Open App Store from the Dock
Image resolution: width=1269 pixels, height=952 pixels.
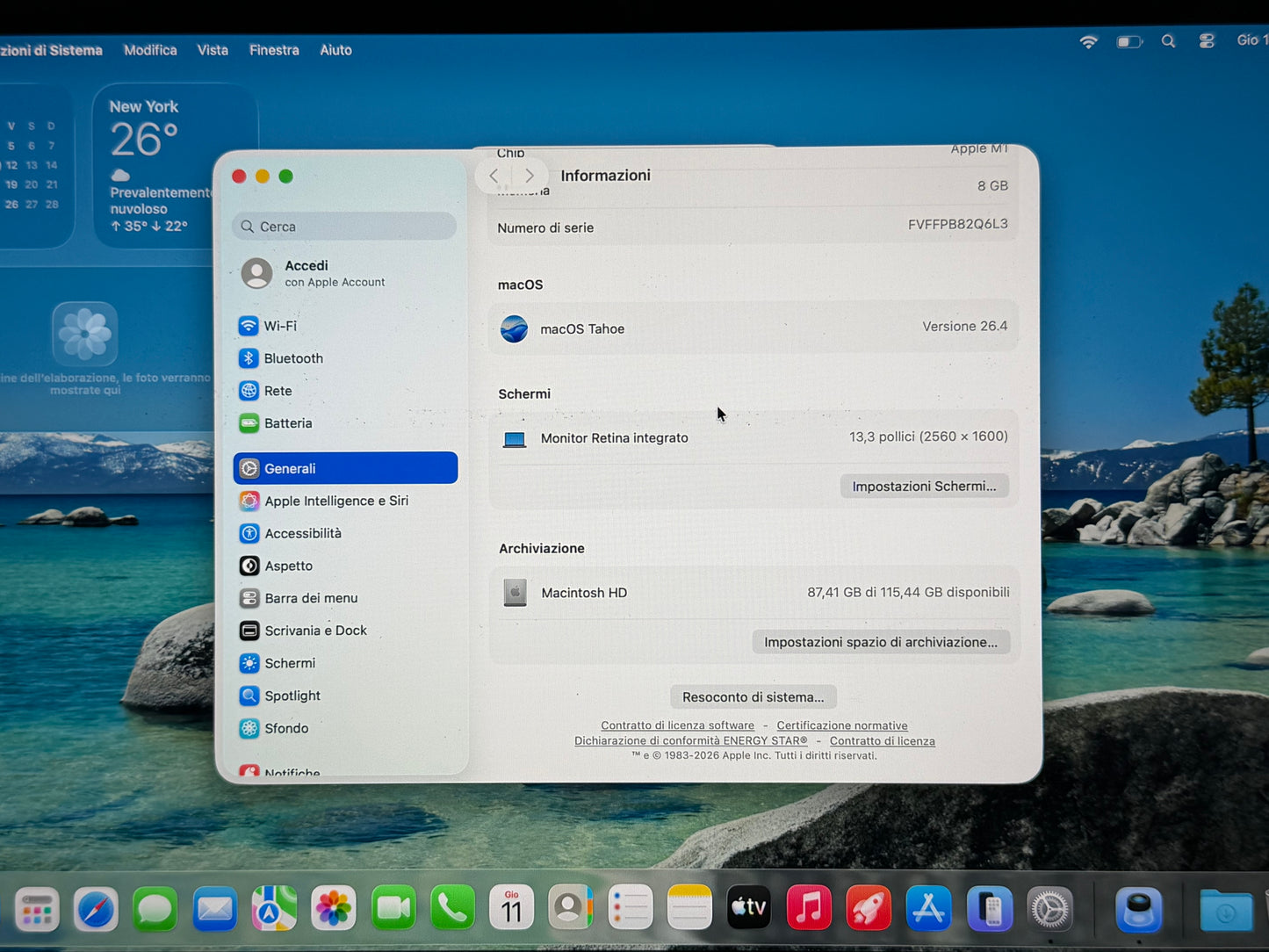pyautogui.click(x=928, y=908)
